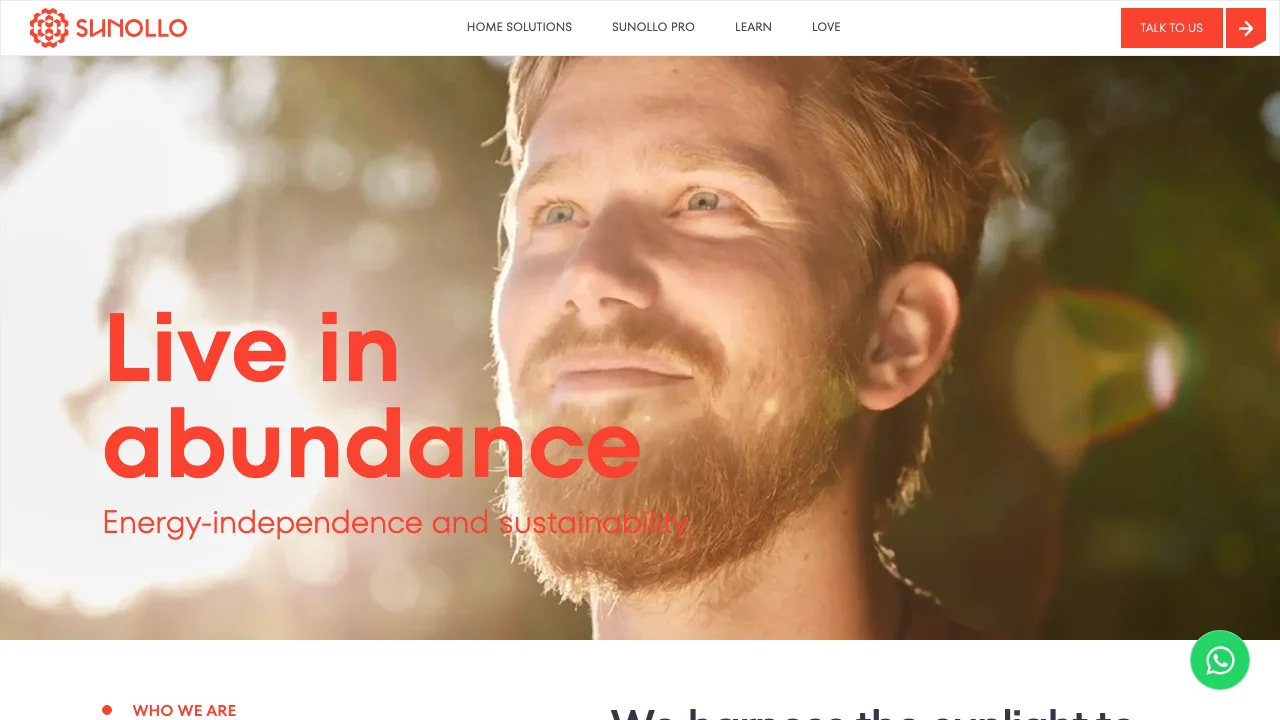Open the Sunollo Pro menu item
Image resolution: width=1280 pixels, height=720 pixels.
(x=653, y=27)
